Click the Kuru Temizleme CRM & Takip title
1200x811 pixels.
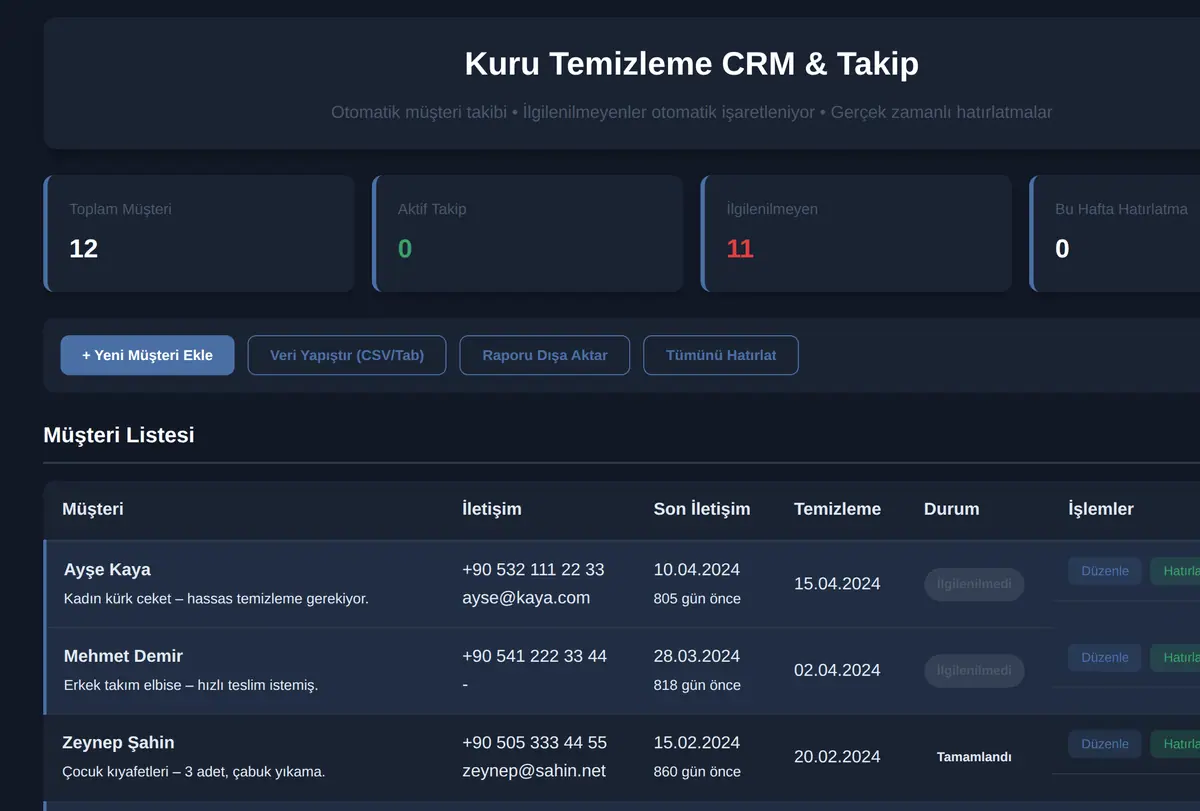(692, 64)
